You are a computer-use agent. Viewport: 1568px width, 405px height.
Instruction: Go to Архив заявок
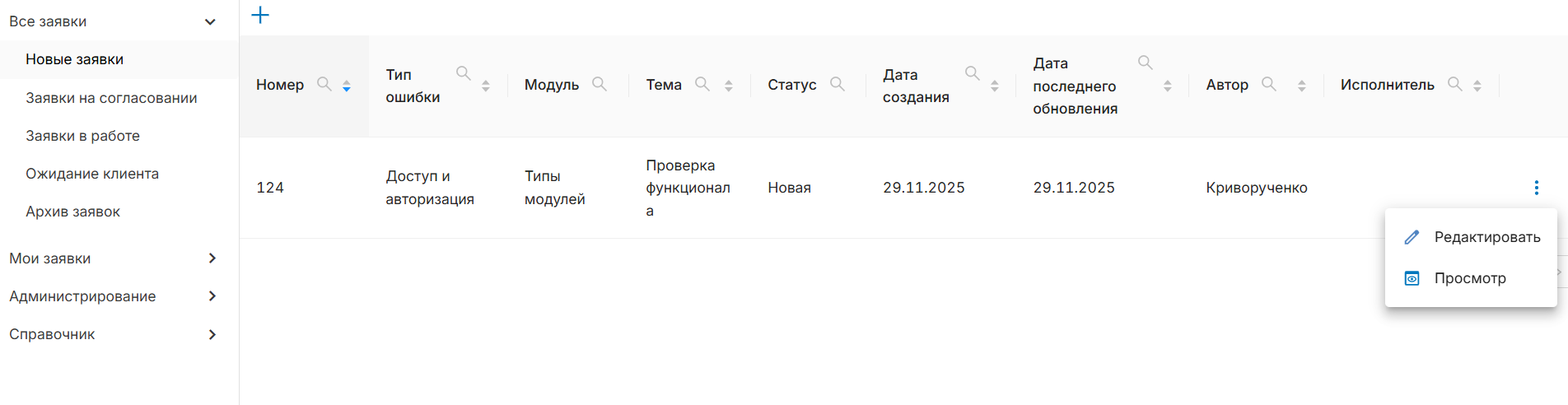click(72, 212)
